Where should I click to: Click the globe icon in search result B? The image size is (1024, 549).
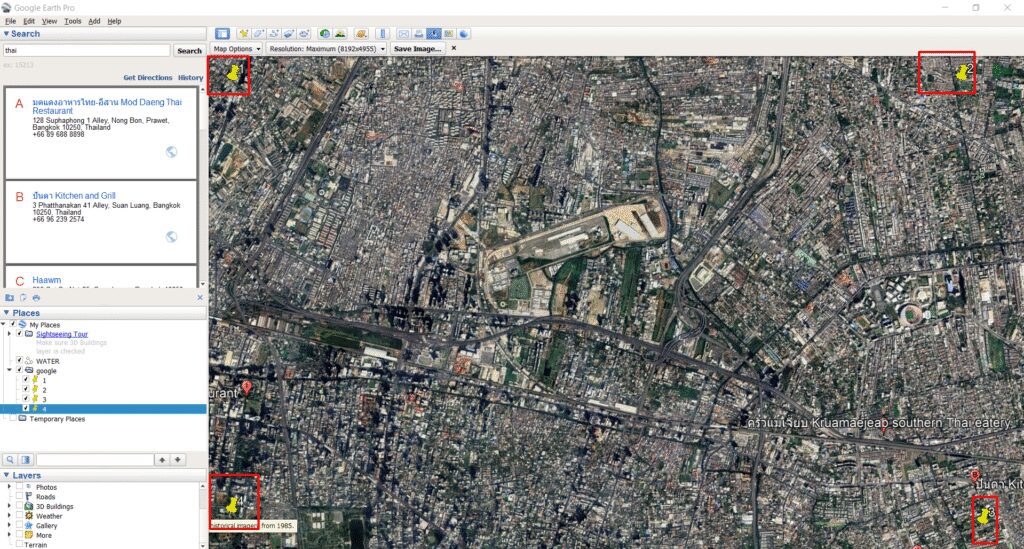pos(171,236)
